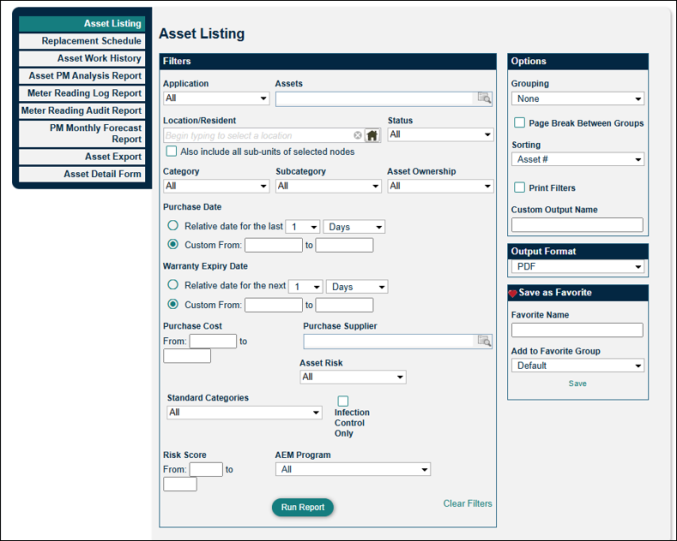Open PM Monthly Forecast Report

pyautogui.click(x=82, y=133)
